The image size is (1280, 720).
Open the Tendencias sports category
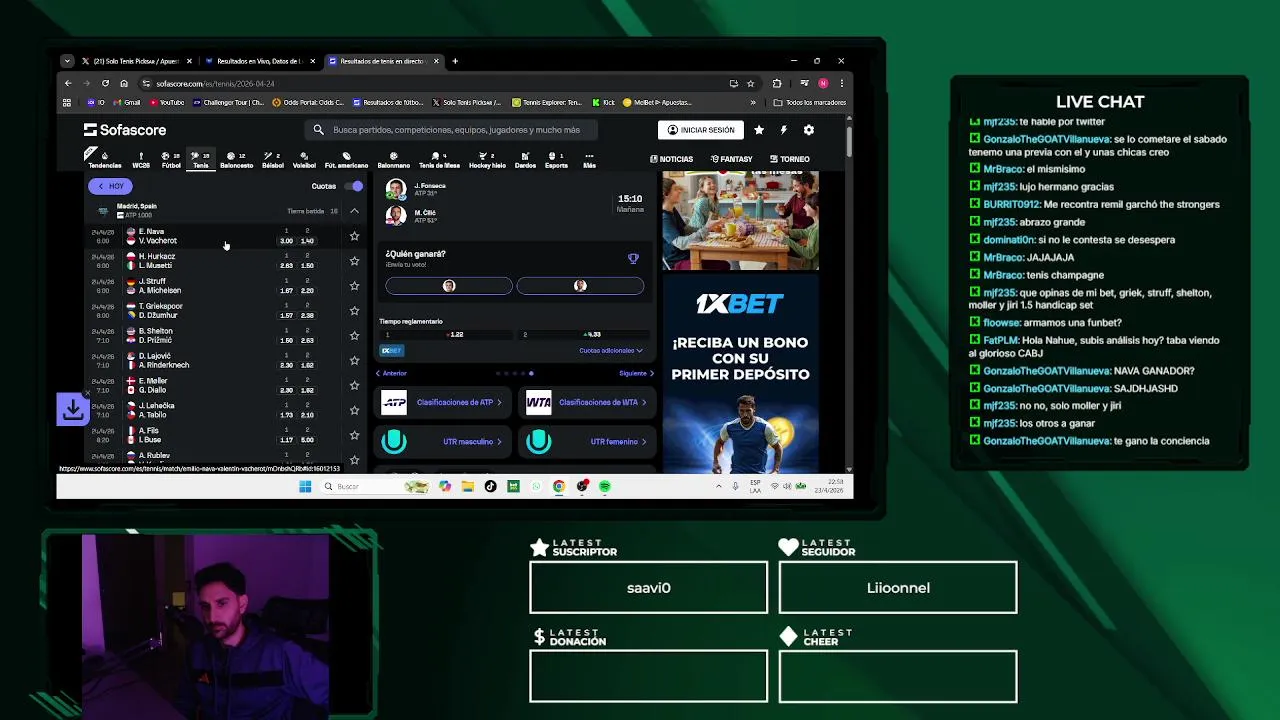pyautogui.click(x=104, y=160)
